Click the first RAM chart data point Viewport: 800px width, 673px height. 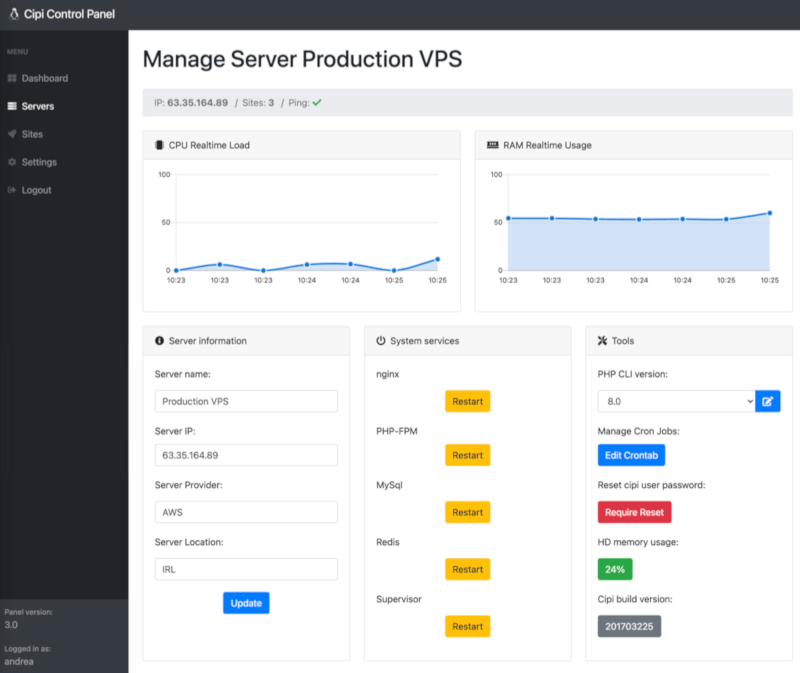click(x=508, y=218)
